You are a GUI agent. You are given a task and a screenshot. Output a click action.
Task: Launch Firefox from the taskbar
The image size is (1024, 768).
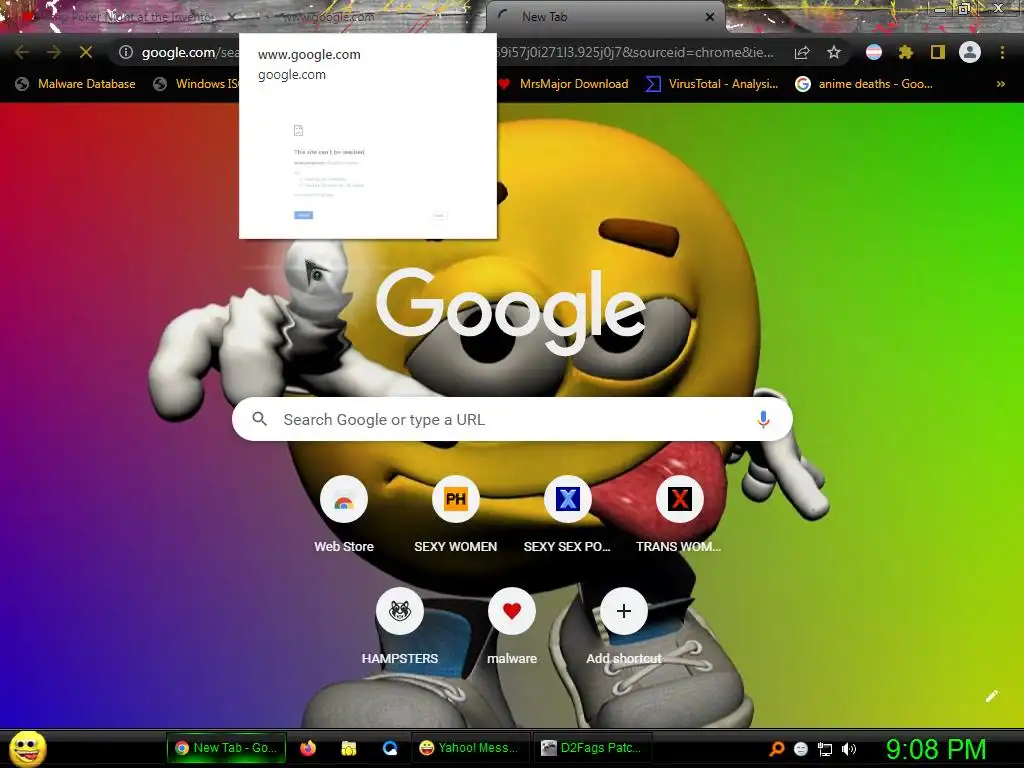[308, 748]
